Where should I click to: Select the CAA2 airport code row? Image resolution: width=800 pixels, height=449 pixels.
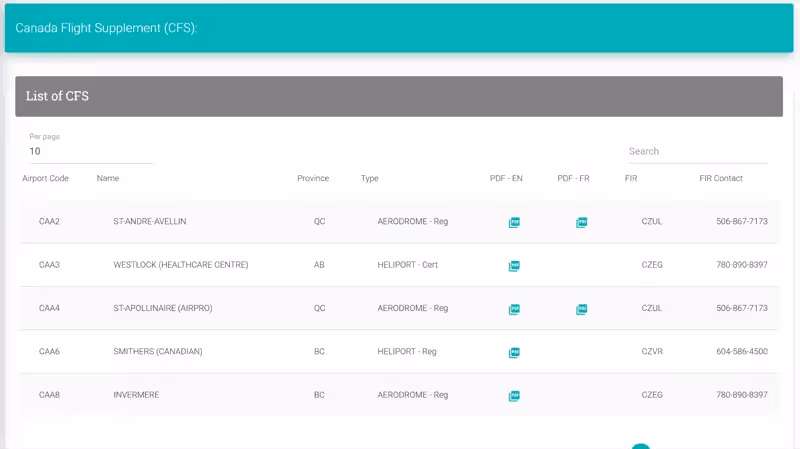(49, 222)
